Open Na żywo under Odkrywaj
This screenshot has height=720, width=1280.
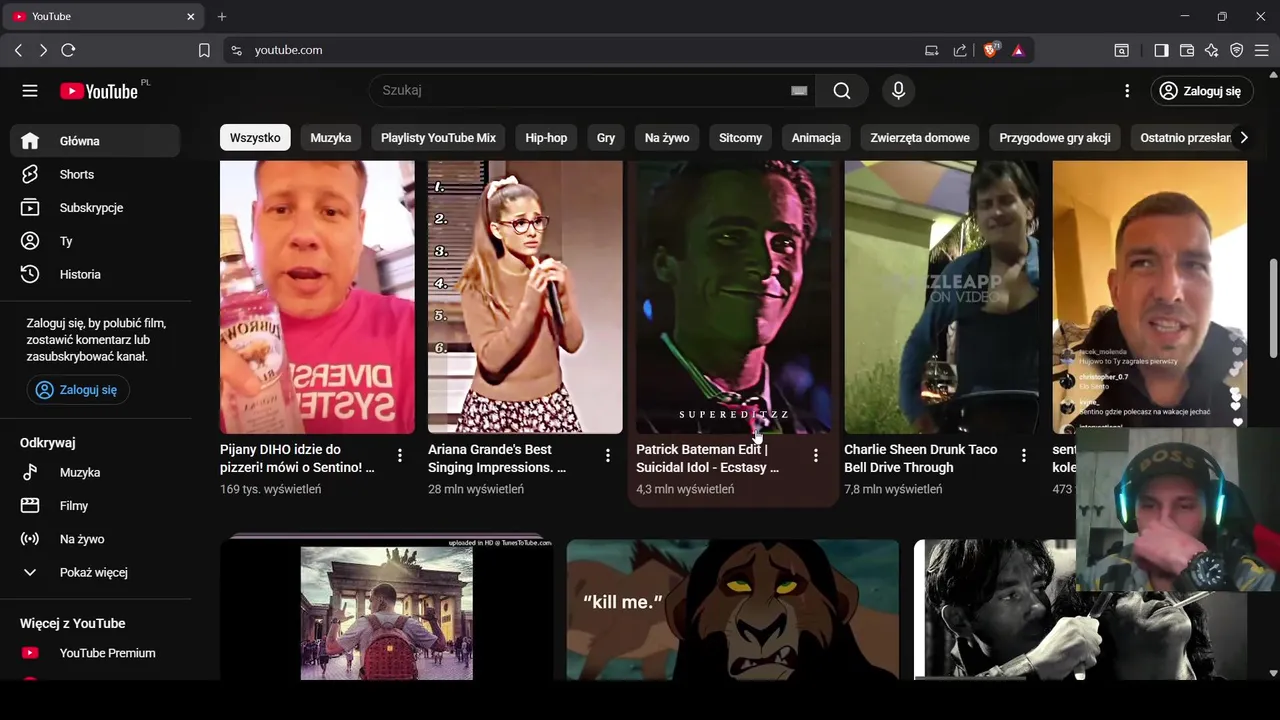pos(95,539)
